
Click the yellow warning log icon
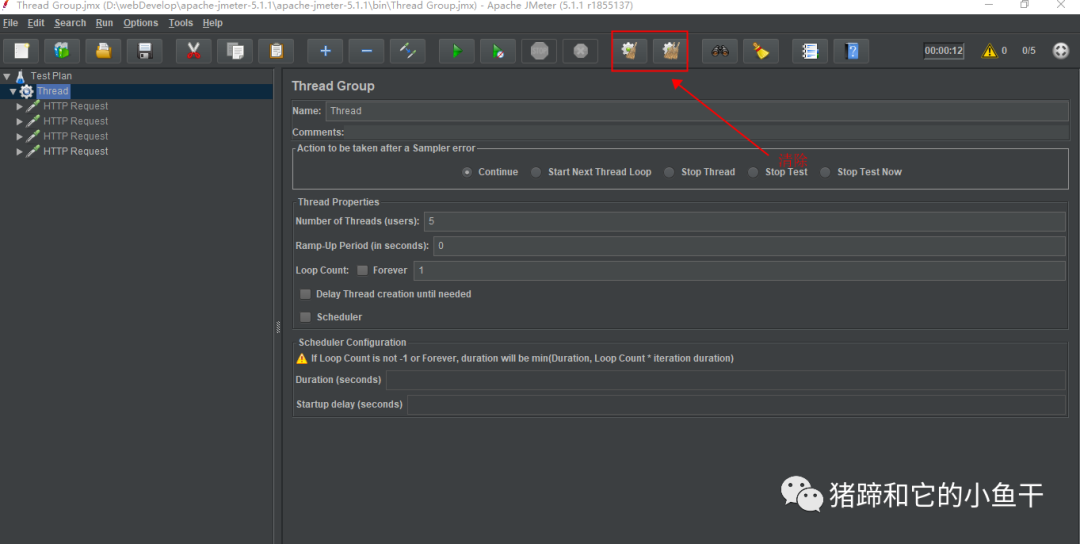989,50
